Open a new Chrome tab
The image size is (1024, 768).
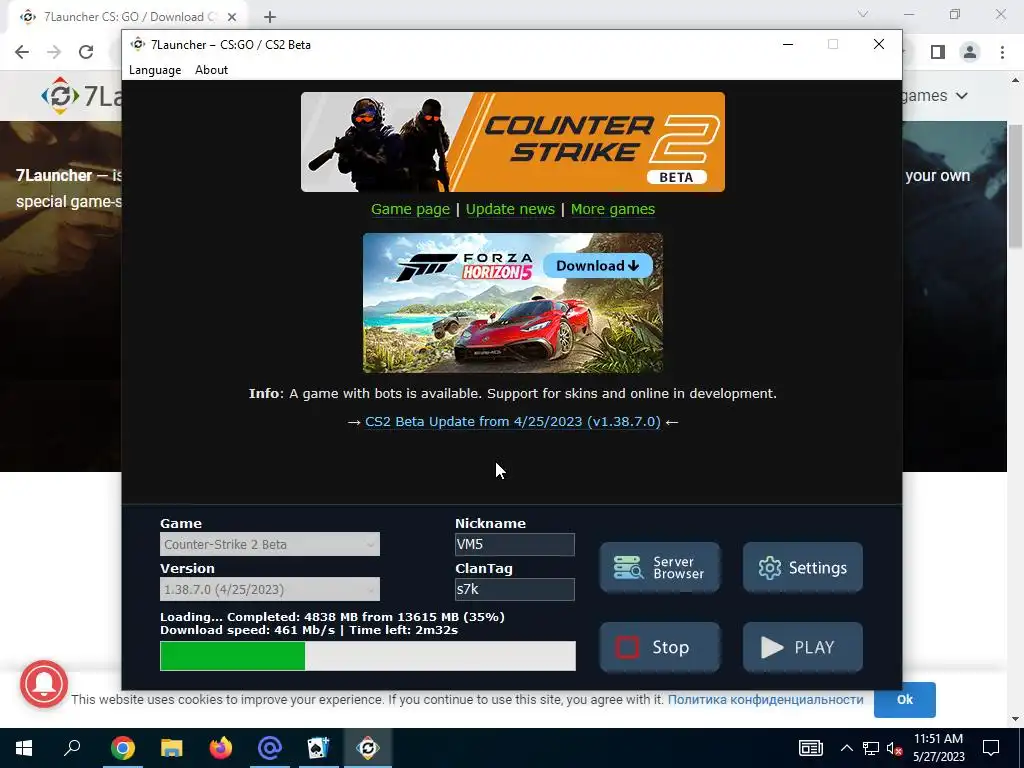(270, 17)
